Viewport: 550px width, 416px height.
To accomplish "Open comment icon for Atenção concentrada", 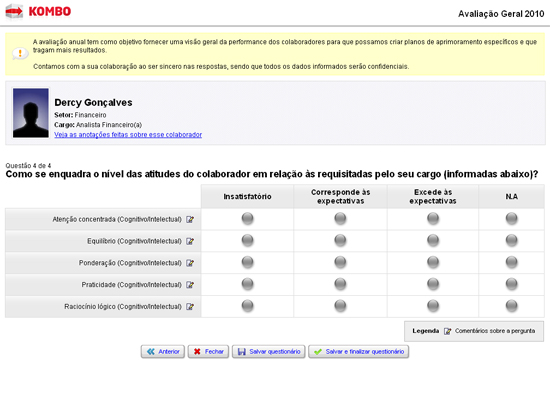I will (190, 219).
